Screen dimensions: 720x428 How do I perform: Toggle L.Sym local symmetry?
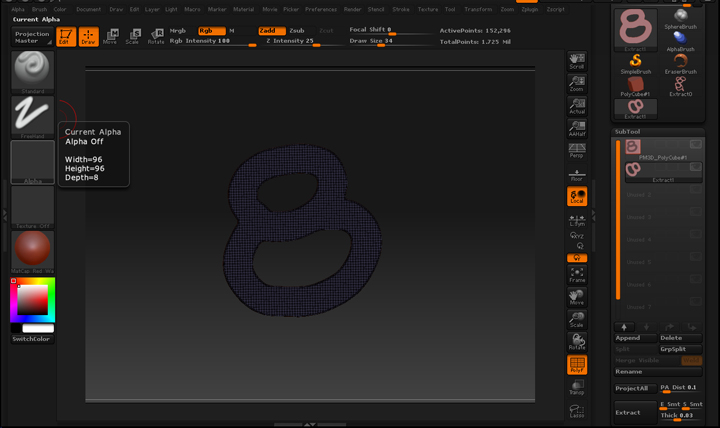click(577, 220)
